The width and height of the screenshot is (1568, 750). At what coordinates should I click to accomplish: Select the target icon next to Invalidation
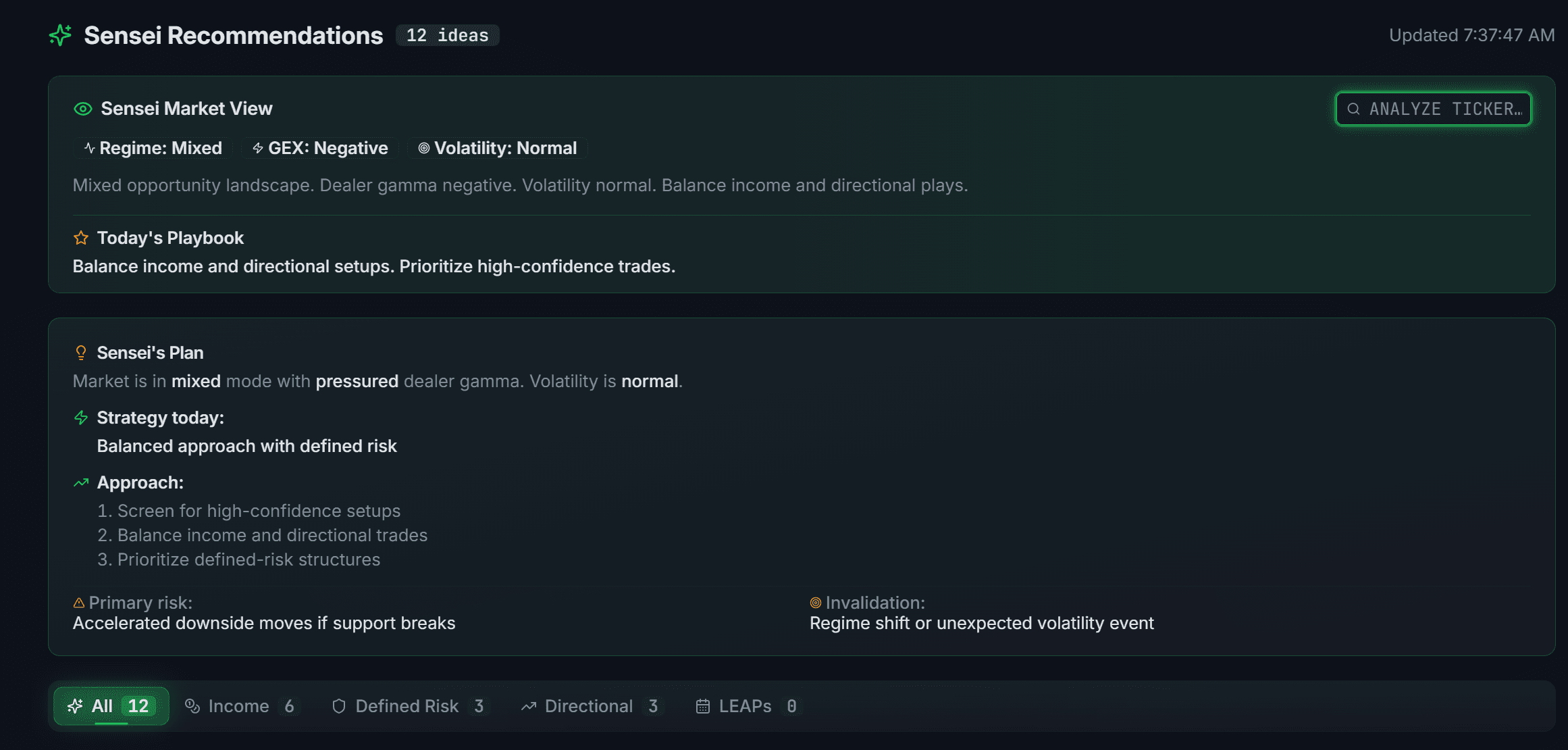click(816, 603)
